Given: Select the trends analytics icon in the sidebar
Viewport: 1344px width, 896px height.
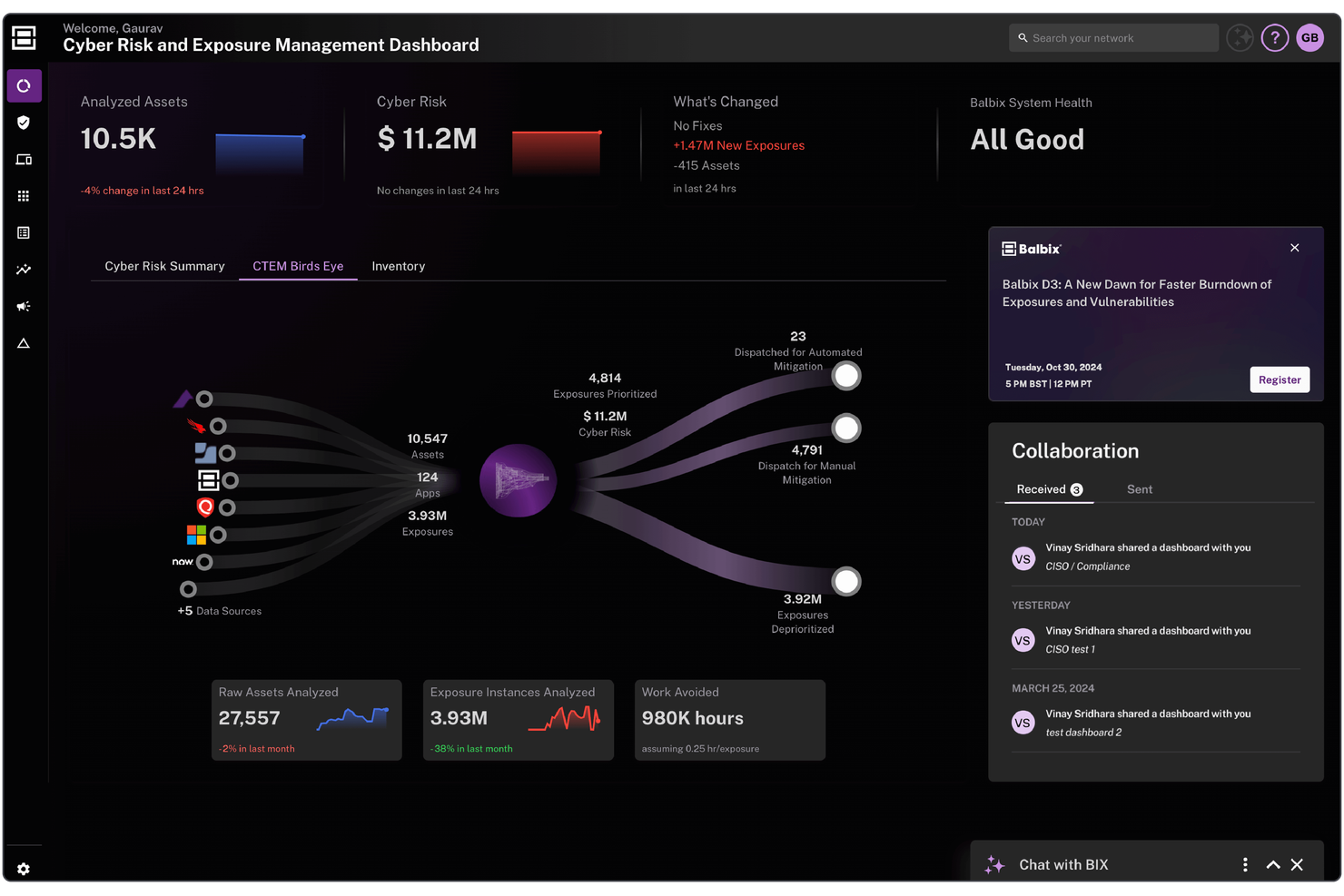Looking at the screenshot, I should click(24, 269).
